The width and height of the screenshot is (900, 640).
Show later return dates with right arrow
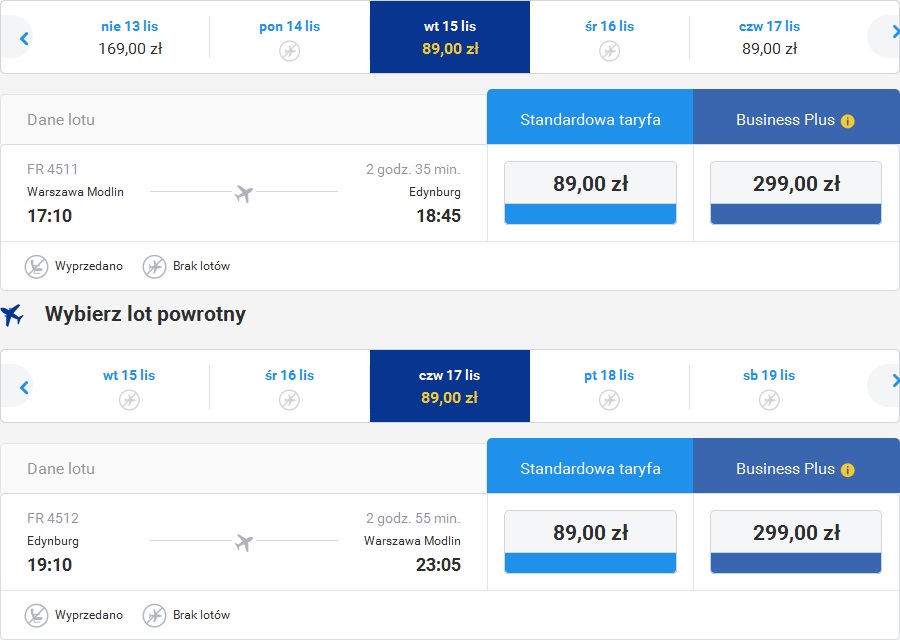[x=892, y=381]
